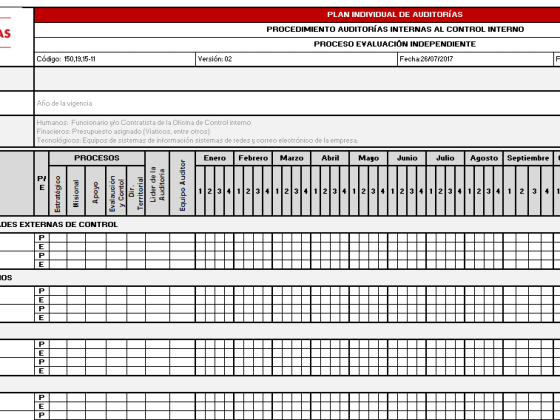Select week 1 under Agosto
The height and width of the screenshot is (420, 560).
469,191
